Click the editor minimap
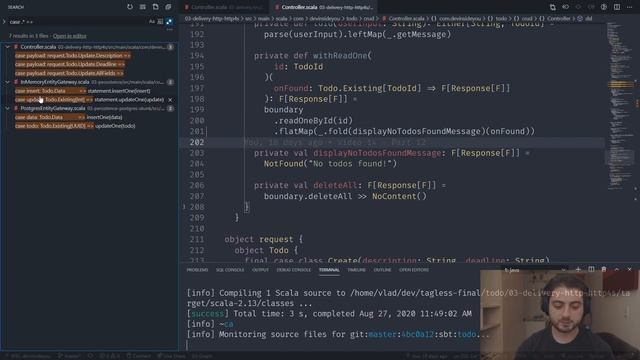Screen dimensions: 640x360 tap(620, 106)
